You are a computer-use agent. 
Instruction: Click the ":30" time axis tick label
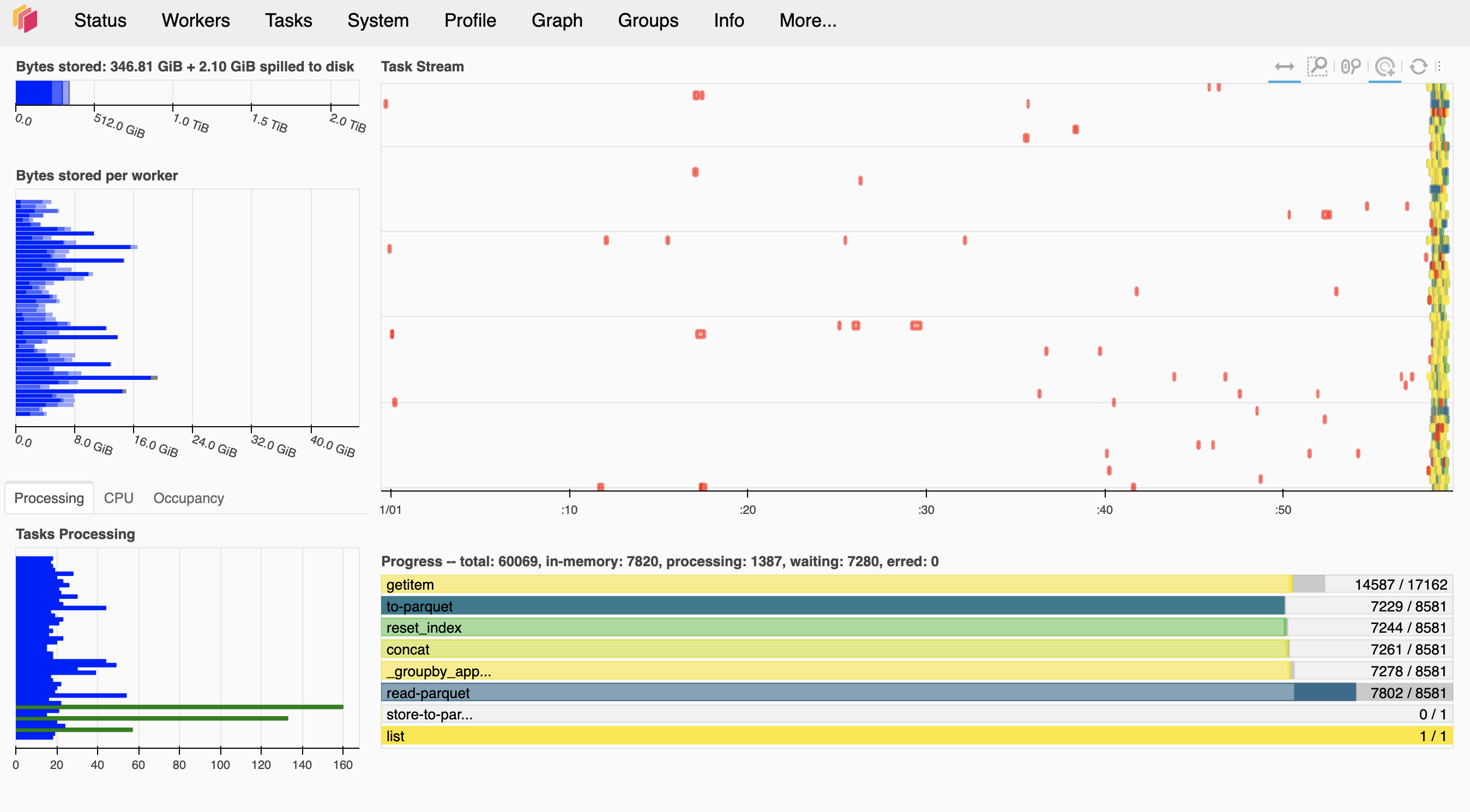[x=926, y=510]
